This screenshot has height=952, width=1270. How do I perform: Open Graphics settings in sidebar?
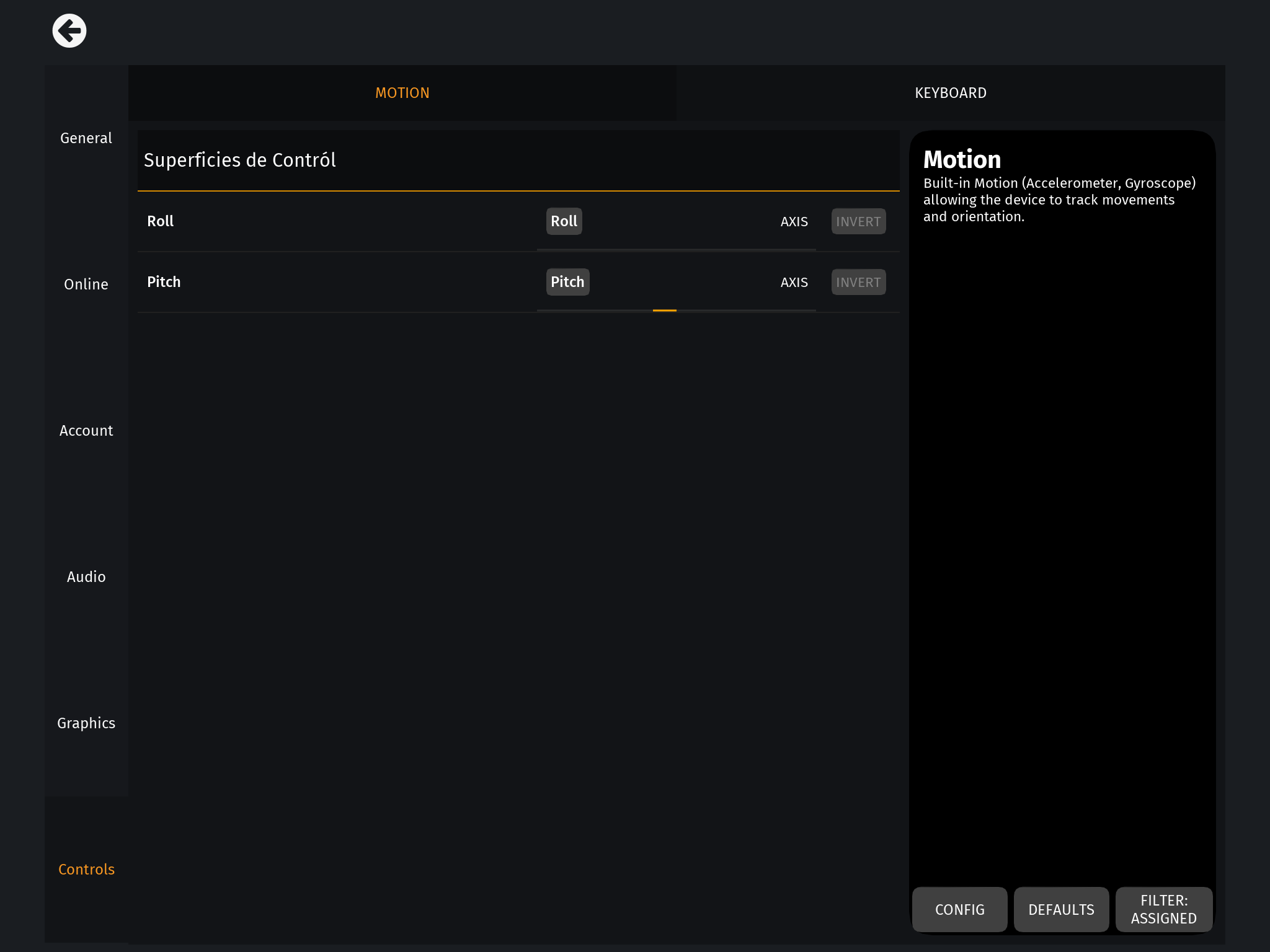[x=86, y=723]
